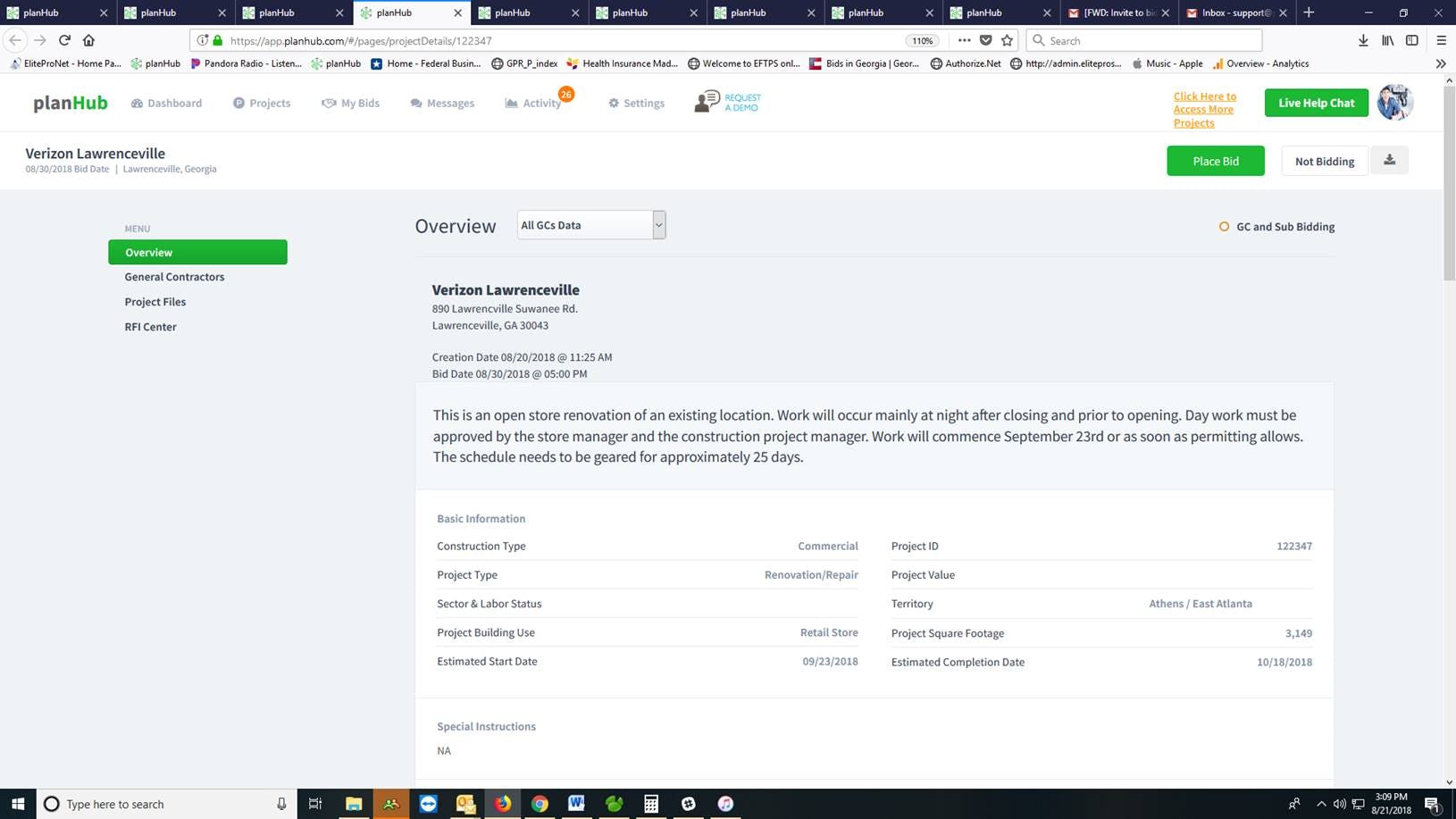The width and height of the screenshot is (1456, 819).
Task: Click the Windows Type here to search box
Action: coord(165,804)
